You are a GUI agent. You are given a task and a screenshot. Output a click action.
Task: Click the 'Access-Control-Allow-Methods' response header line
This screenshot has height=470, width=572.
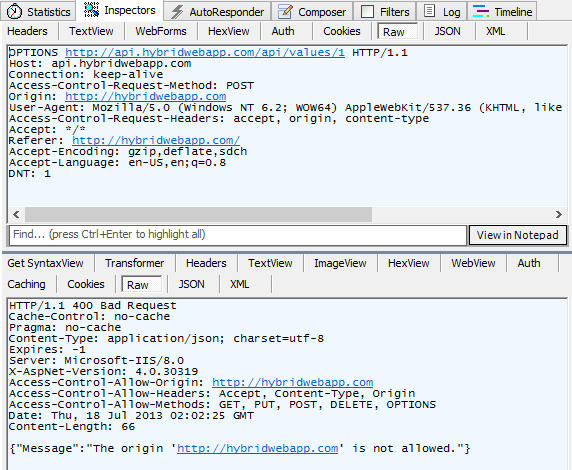(x=223, y=405)
